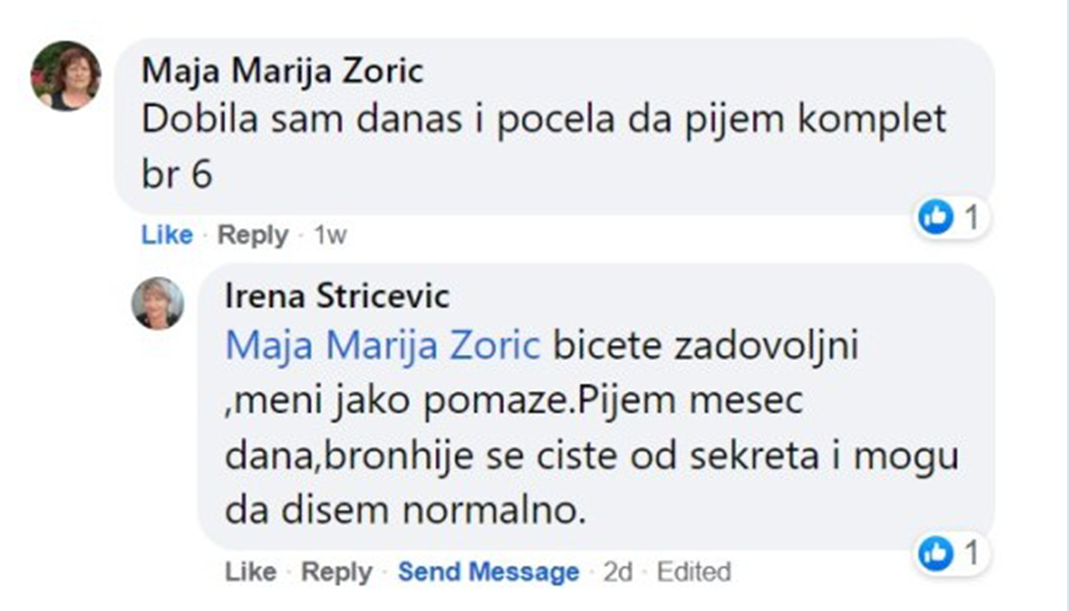Click the 'da disem normalno.' line in reply
Image resolution: width=1069 pixels, height=611 pixels.
(x=404, y=509)
